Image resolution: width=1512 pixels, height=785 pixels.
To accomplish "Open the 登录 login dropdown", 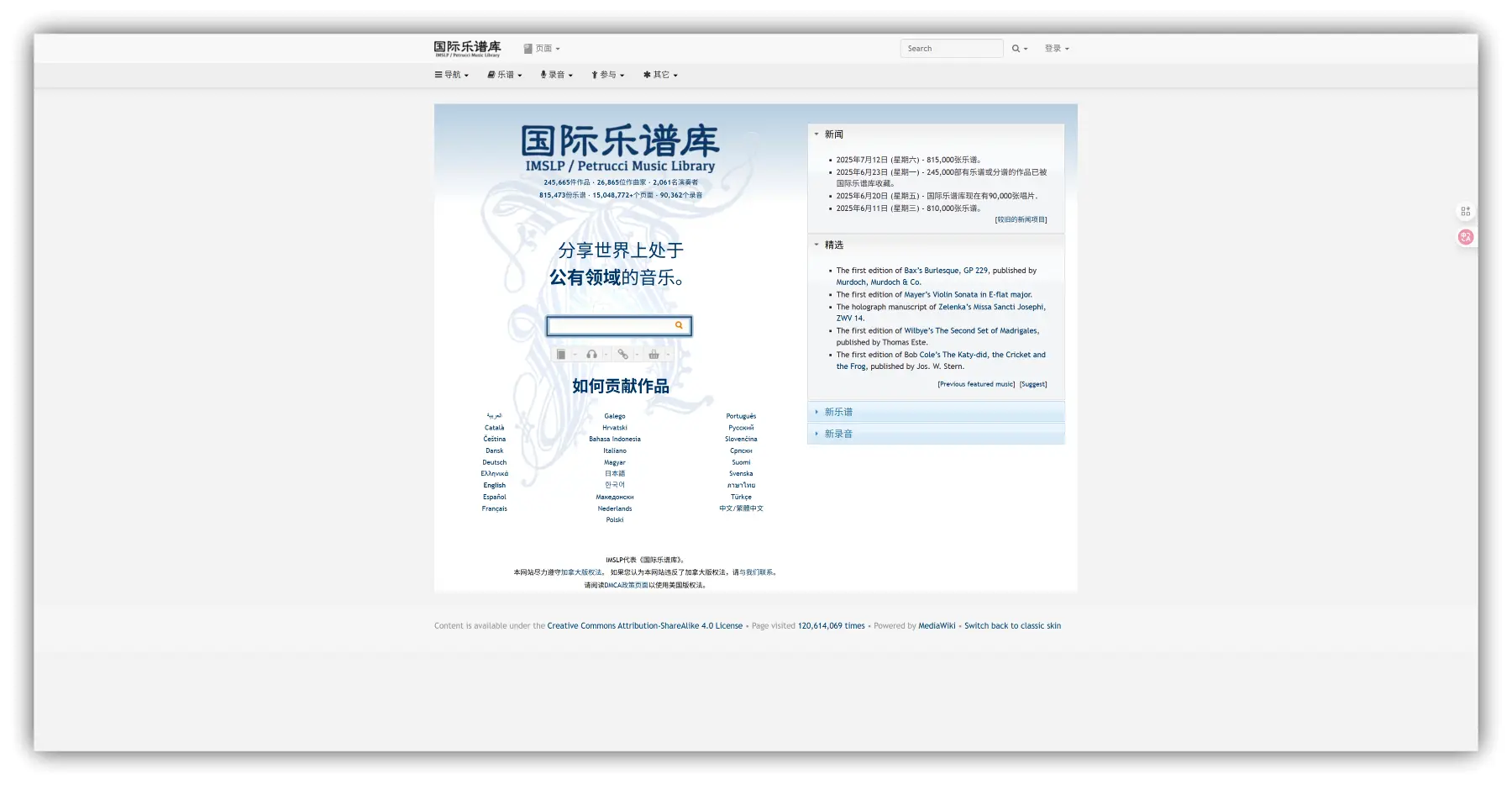I will click(1057, 49).
